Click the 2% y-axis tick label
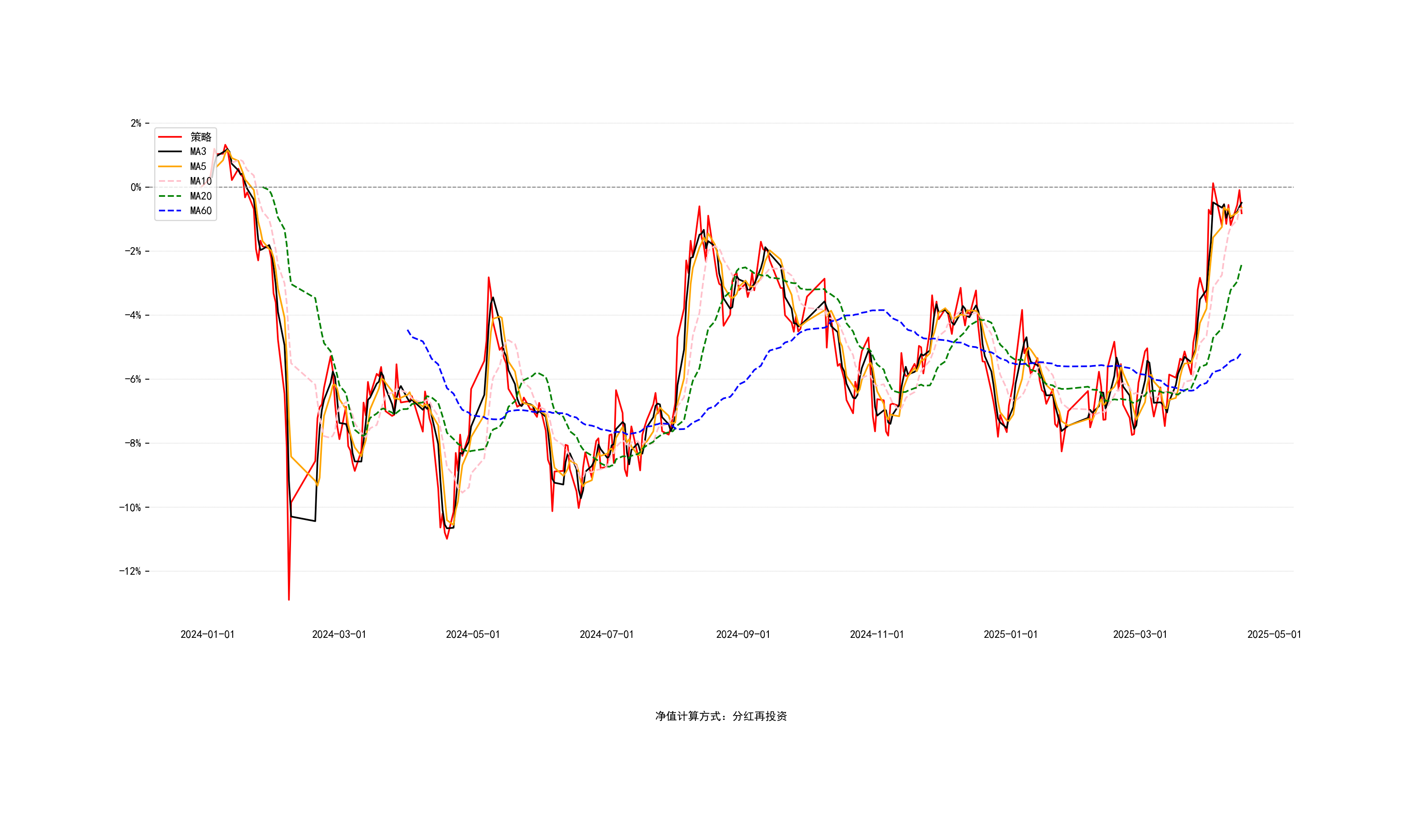The height and width of the screenshot is (840, 1421). point(136,124)
